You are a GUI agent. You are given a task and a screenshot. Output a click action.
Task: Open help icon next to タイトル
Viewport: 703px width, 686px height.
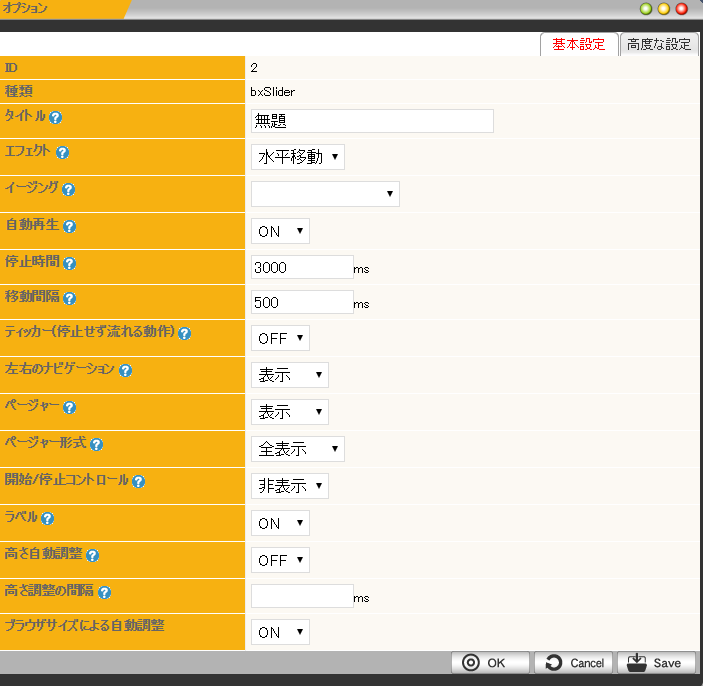pyautogui.click(x=56, y=117)
